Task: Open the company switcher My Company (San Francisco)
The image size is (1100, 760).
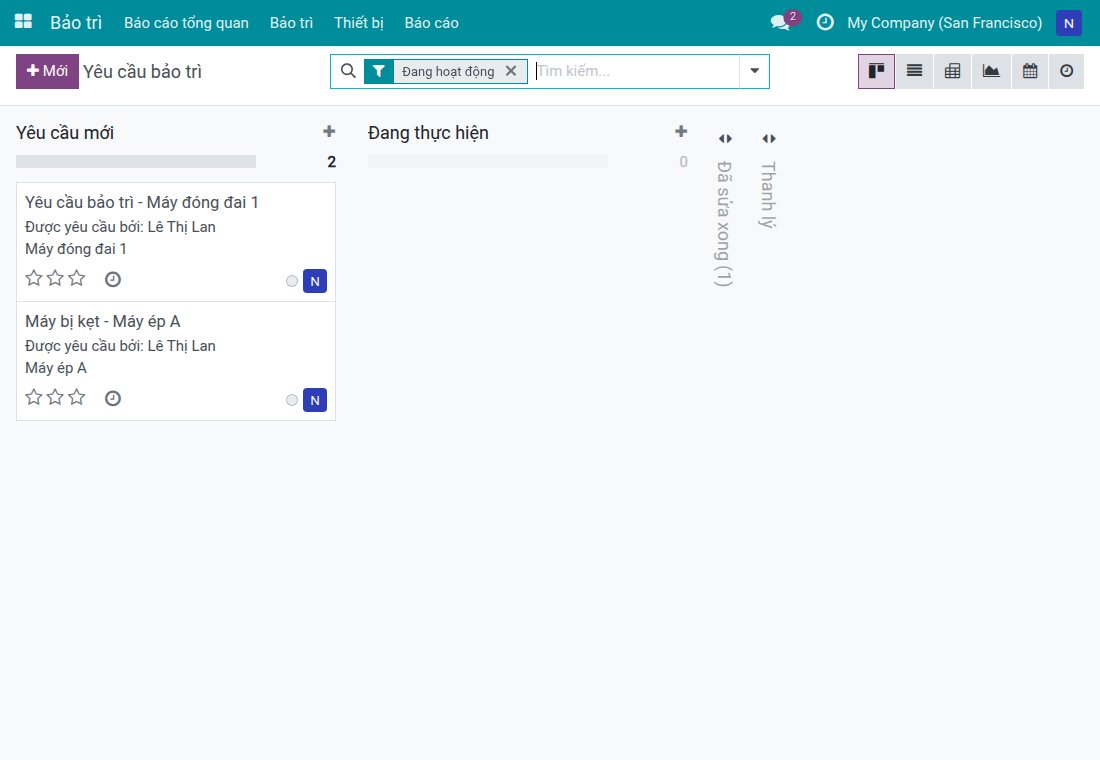Action: 944,22
